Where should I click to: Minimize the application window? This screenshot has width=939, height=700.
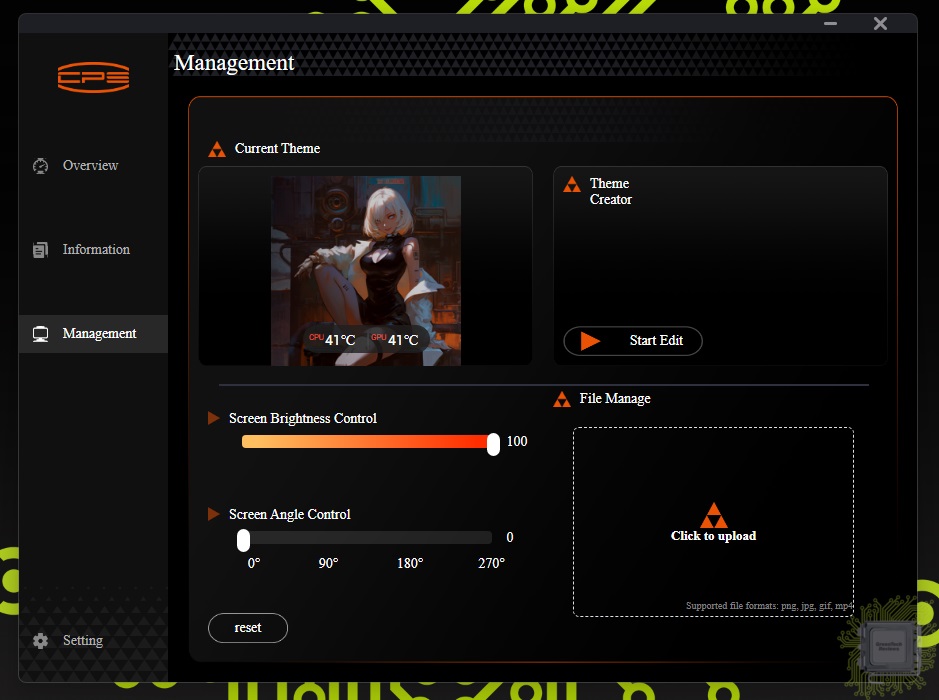click(831, 24)
